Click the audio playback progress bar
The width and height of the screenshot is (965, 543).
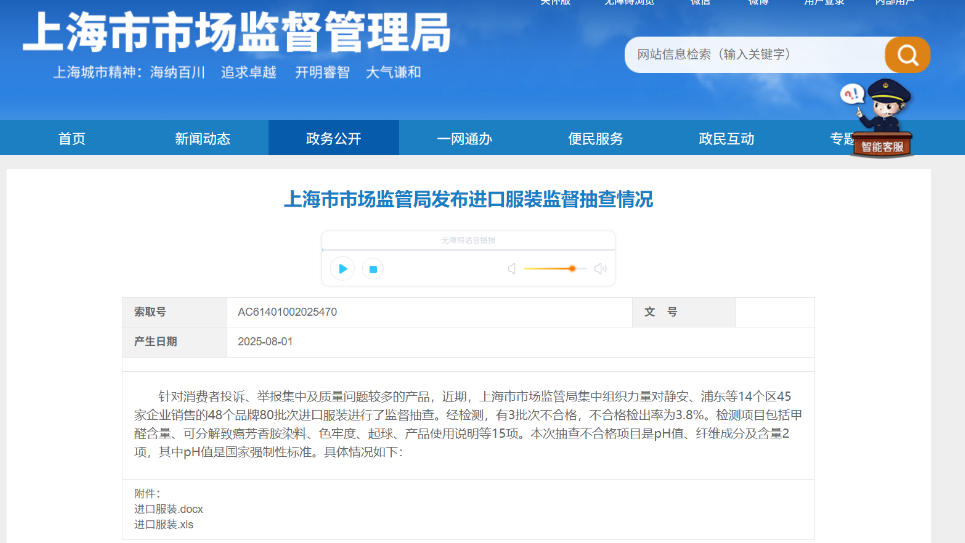[468, 249]
